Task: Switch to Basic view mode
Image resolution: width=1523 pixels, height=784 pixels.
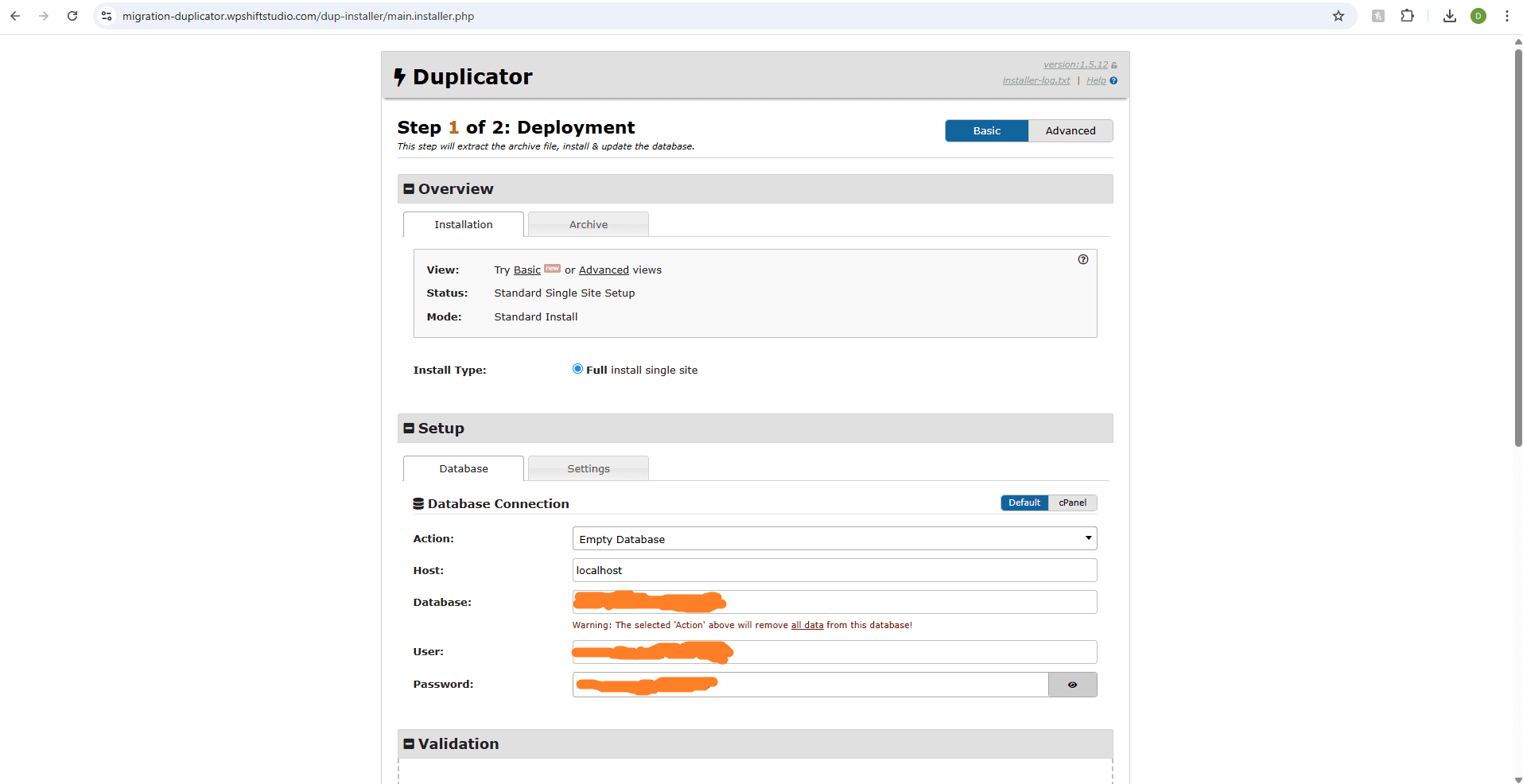Action: 987,130
